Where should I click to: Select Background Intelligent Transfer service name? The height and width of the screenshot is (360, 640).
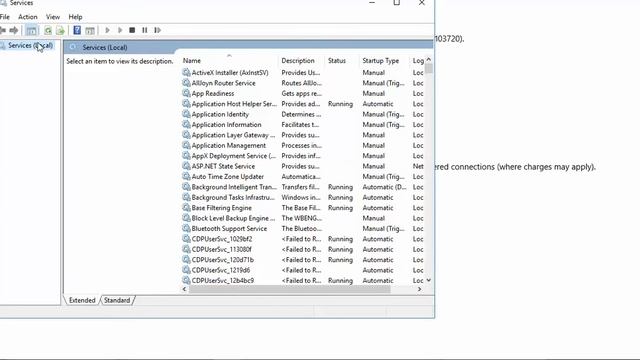[x=234, y=187]
